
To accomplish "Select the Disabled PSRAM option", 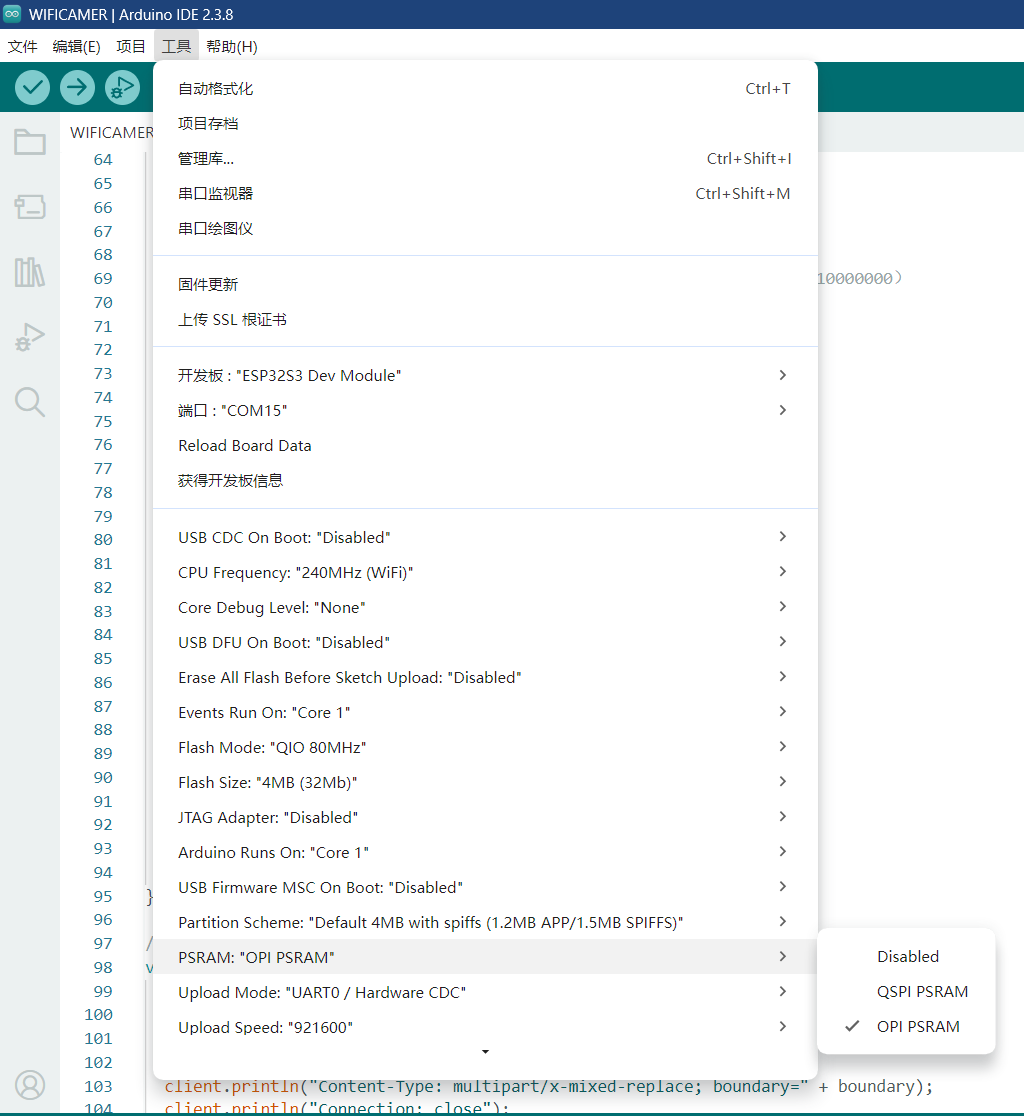I will [907, 957].
